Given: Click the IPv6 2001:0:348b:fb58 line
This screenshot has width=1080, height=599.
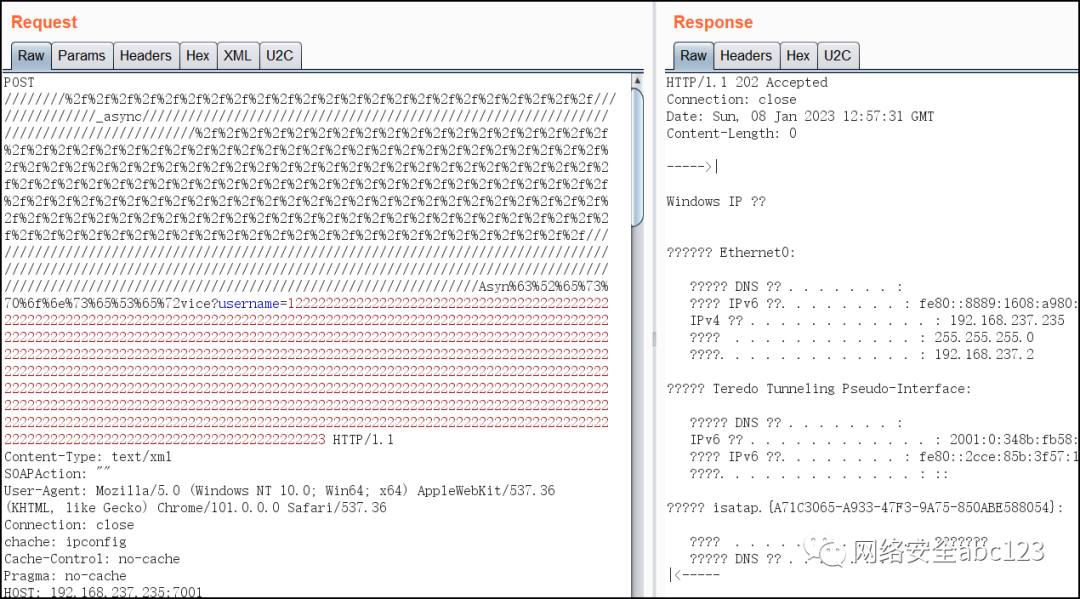Looking at the screenshot, I should point(882,440).
